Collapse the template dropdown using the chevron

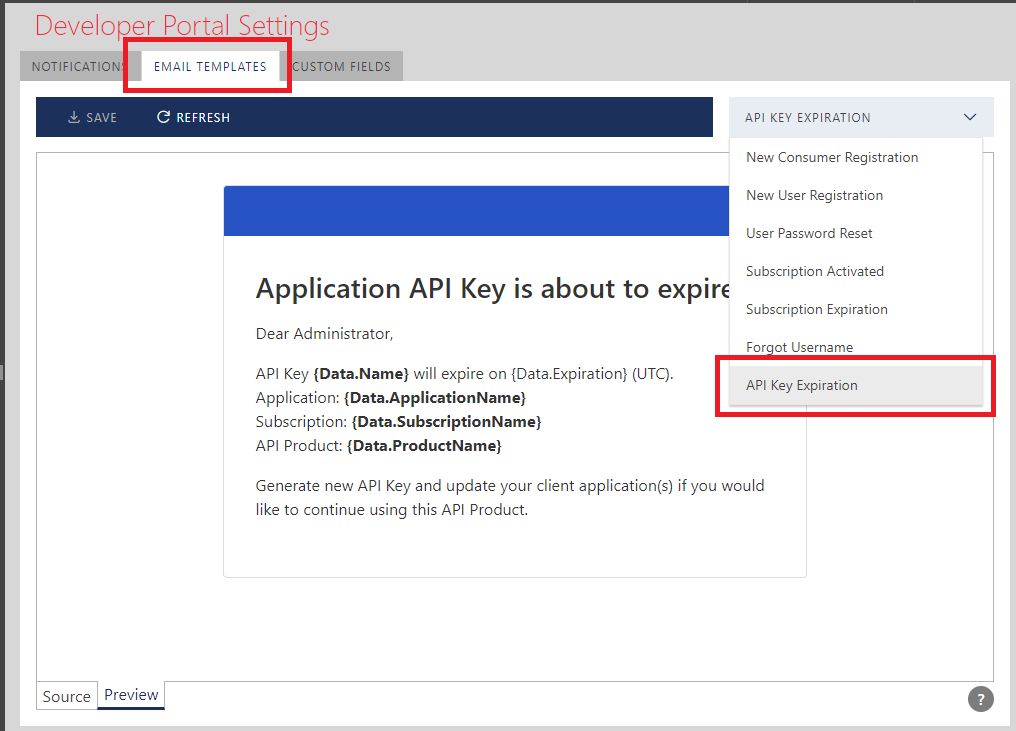click(x=970, y=118)
